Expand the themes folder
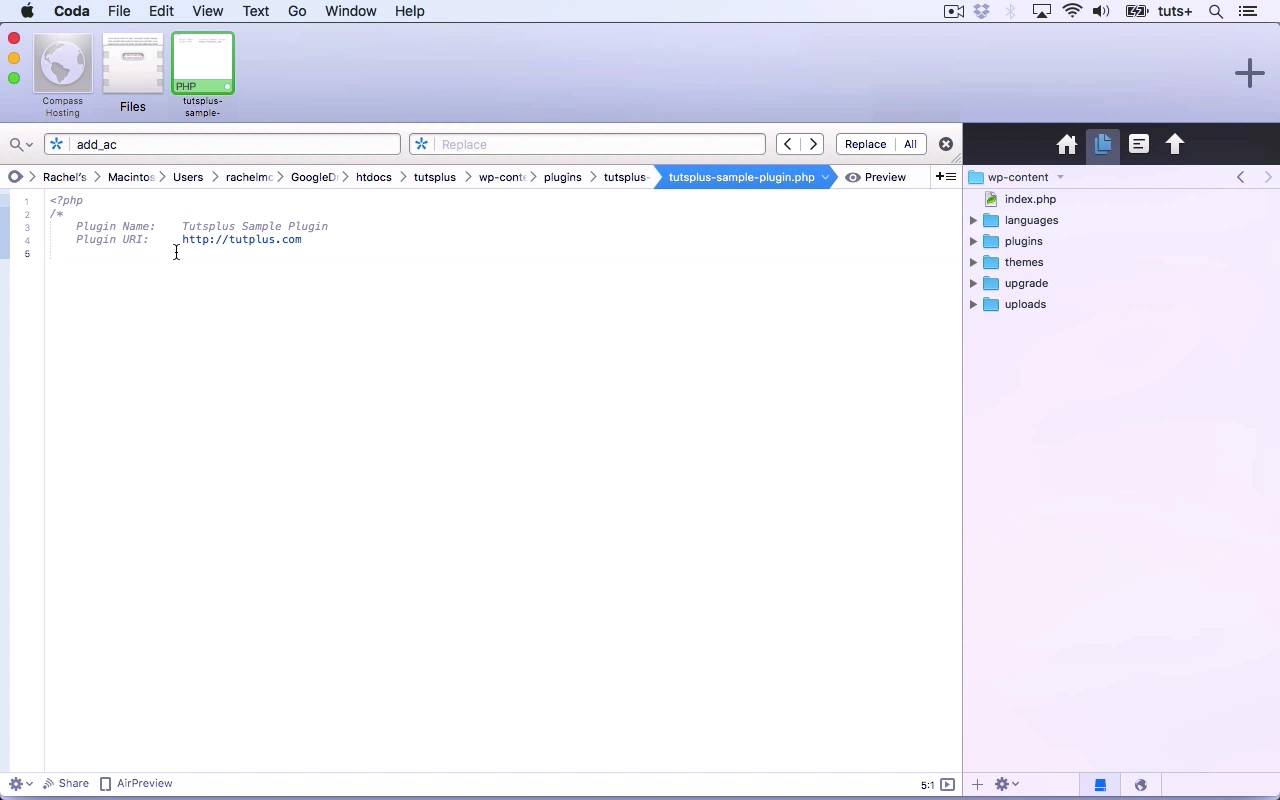 pyautogui.click(x=973, y=262)
